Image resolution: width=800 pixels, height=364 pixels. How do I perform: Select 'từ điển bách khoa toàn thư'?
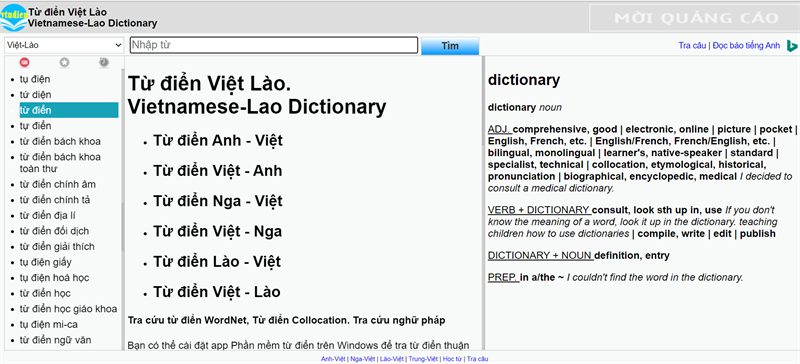[60, 163]
